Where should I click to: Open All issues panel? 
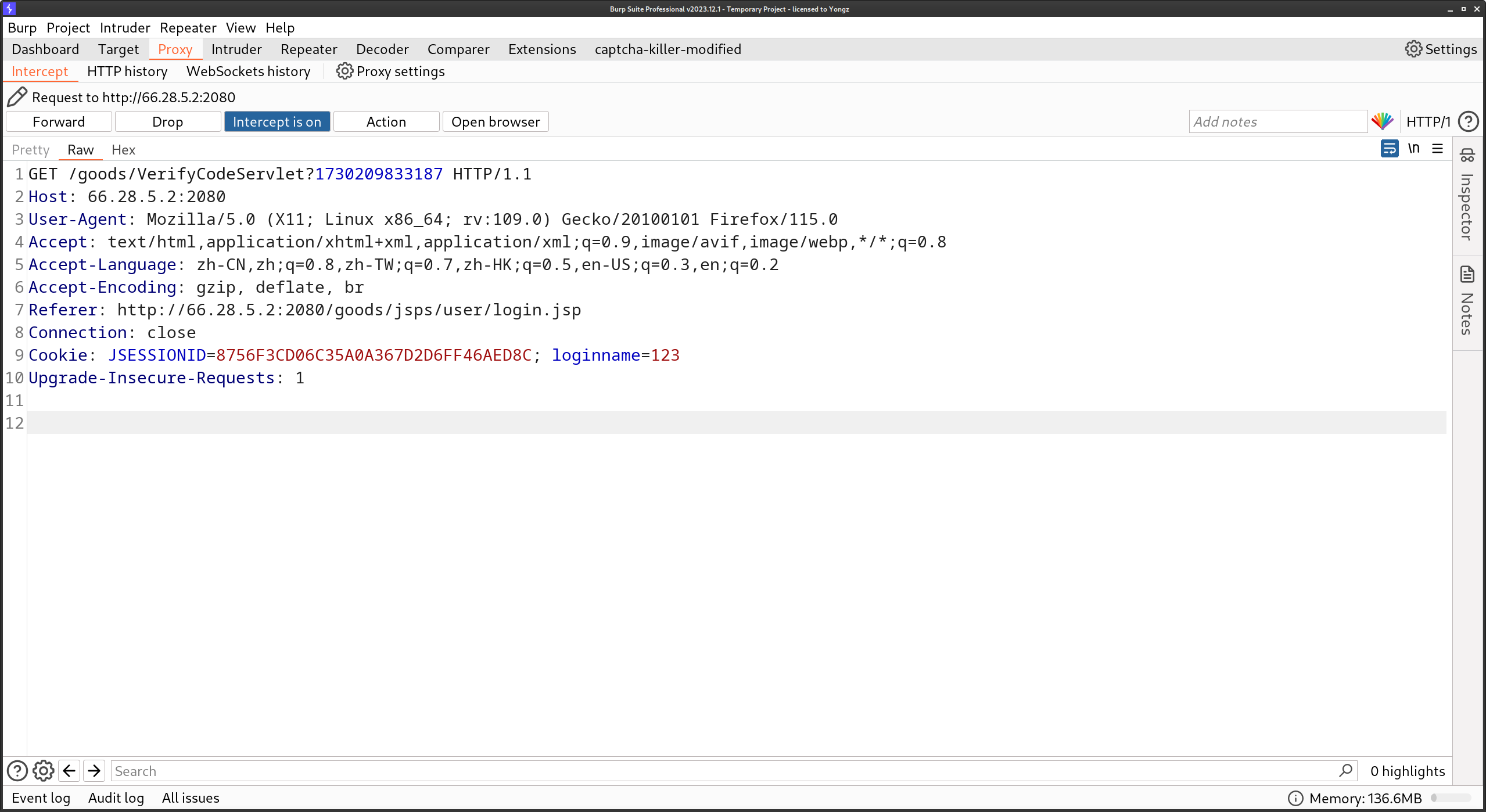click(x=191, y=798)
